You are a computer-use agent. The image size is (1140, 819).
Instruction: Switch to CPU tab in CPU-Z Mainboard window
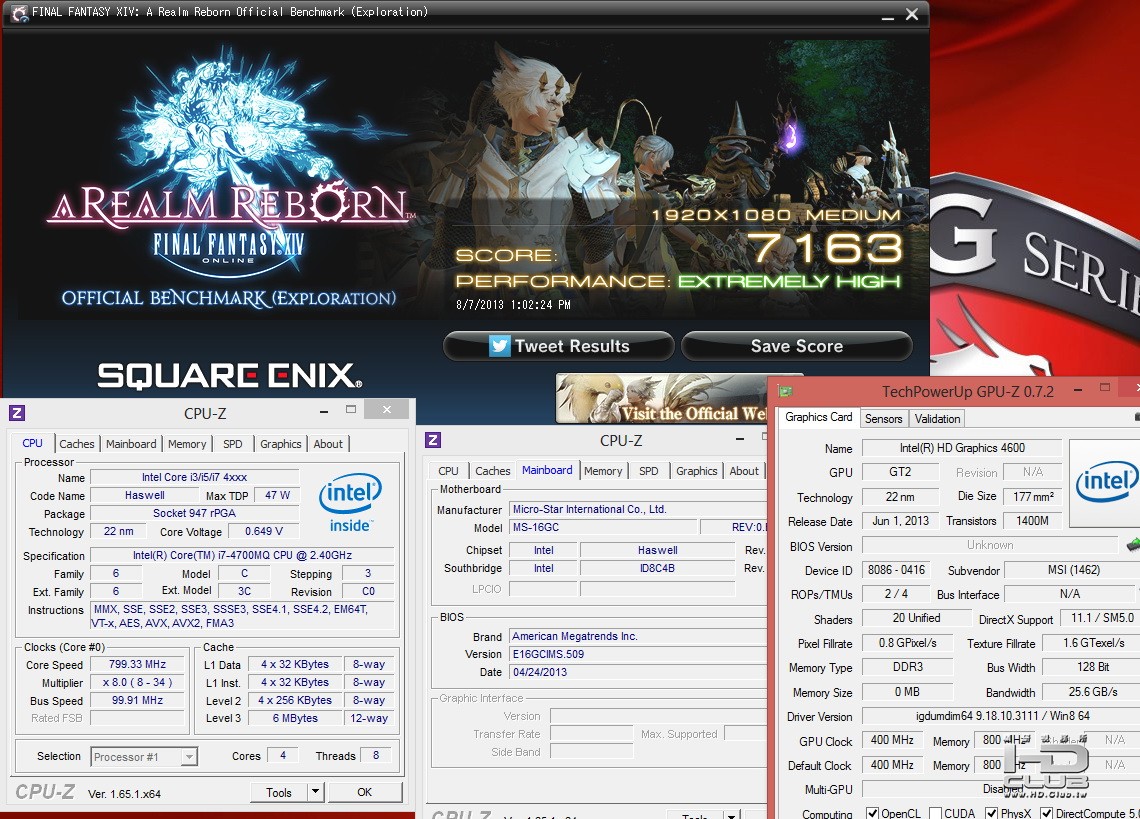point(449,471)
